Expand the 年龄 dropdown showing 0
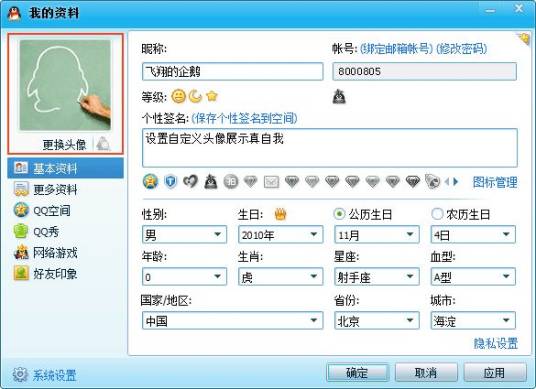This screenshot has height=389, width=536. 184,277
